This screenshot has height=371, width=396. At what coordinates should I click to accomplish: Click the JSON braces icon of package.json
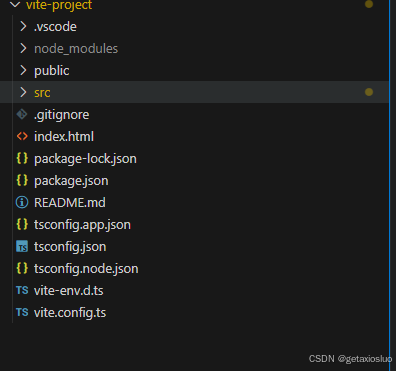coord(22,180)
